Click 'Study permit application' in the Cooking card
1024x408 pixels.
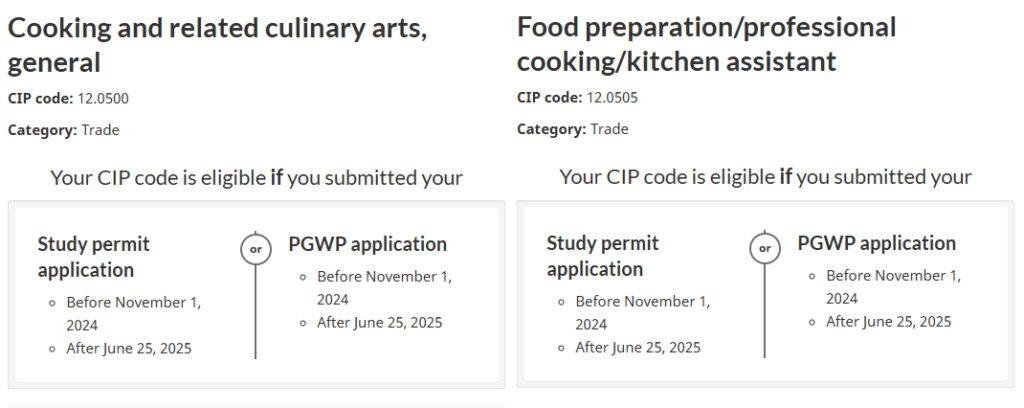click(x=93, y=257)
